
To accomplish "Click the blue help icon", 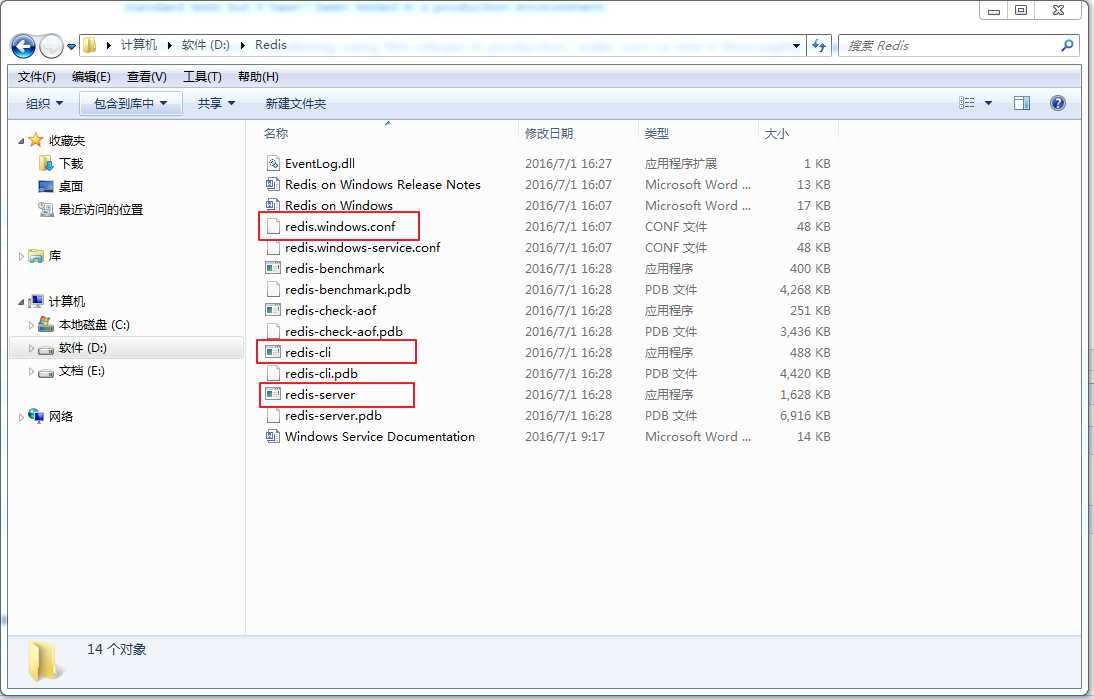I will tap(1058, 103).
